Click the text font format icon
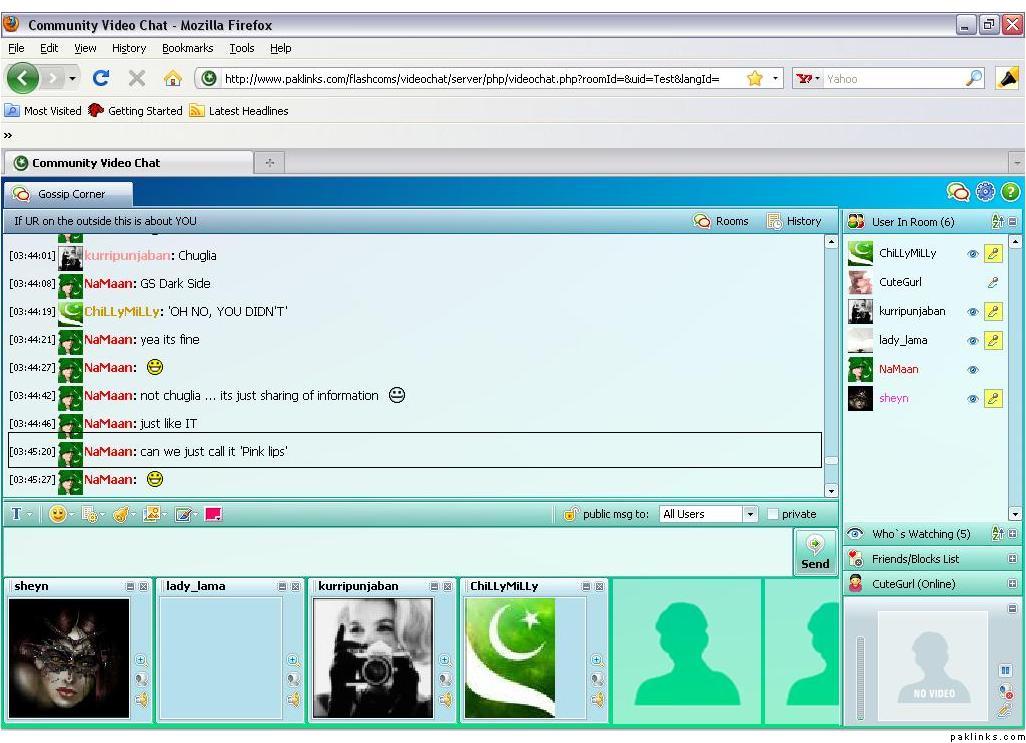This screenshot has width=1026, height=743. (x=16, y=514)
